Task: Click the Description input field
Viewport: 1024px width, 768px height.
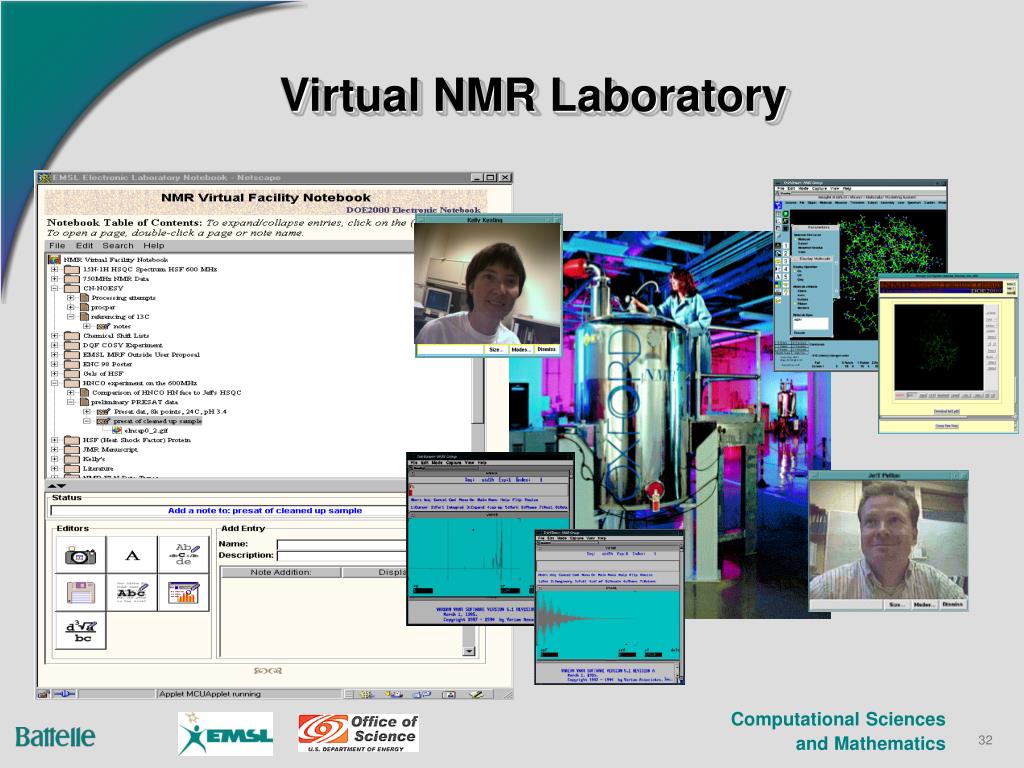Action: coord(342,556)
